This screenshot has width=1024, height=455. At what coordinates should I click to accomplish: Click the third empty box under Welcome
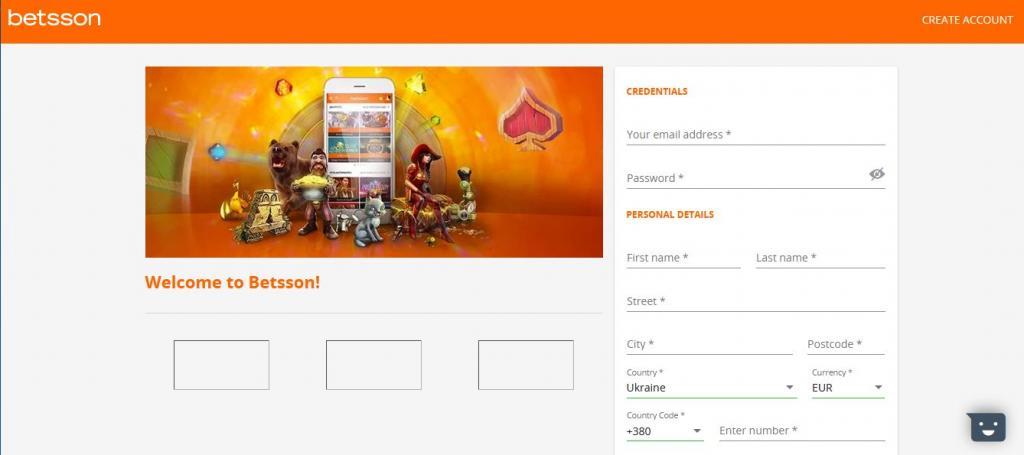[x=526, y=365]
